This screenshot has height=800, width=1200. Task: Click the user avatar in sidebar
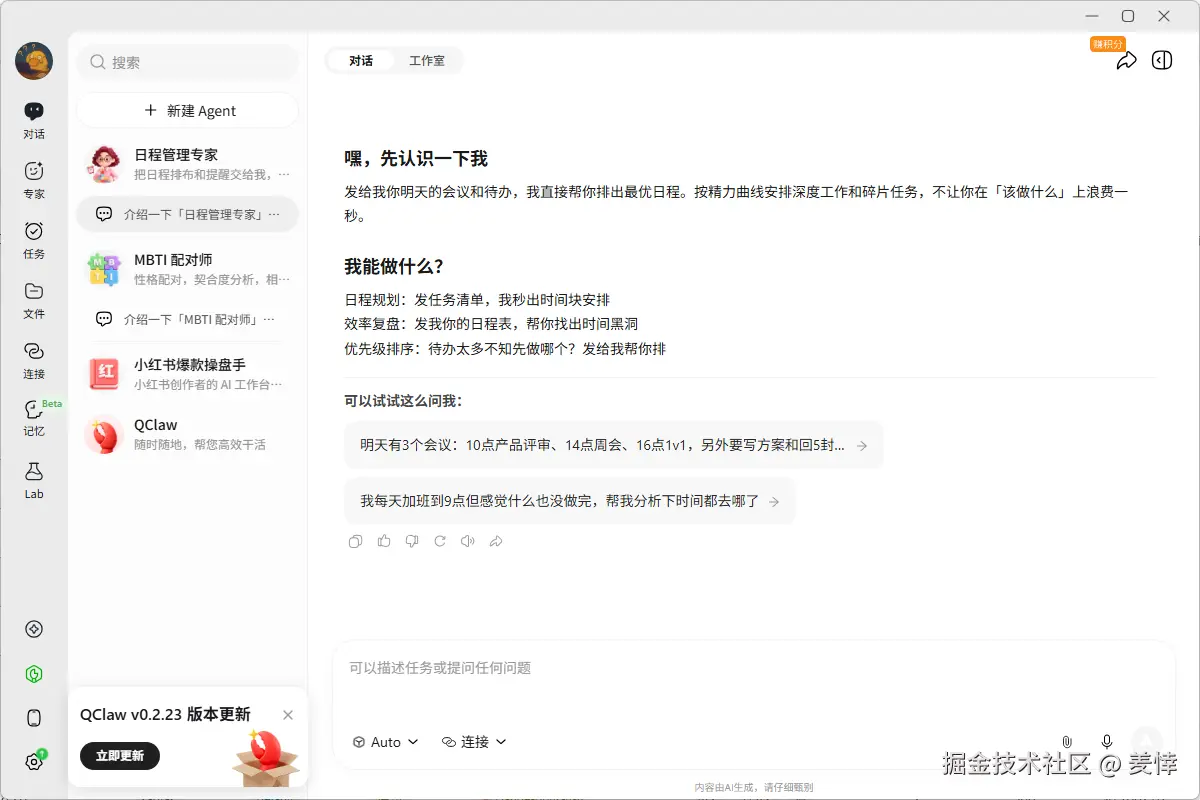[x=34, y=61]
